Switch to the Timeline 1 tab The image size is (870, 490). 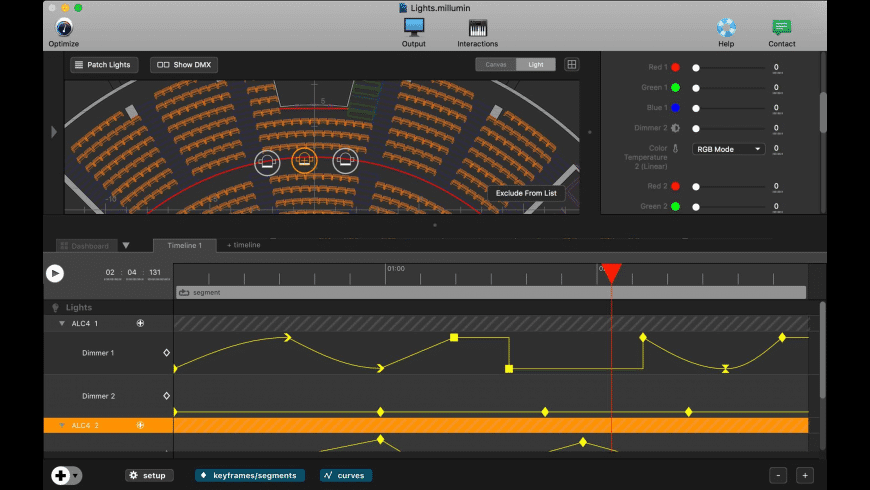point(185,245)
